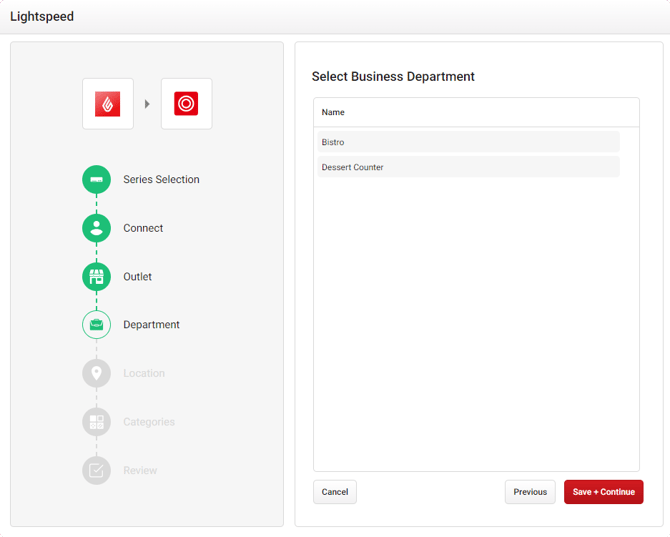
Task: Click the Select Business Department heading
Action: (x=393, y=76)
